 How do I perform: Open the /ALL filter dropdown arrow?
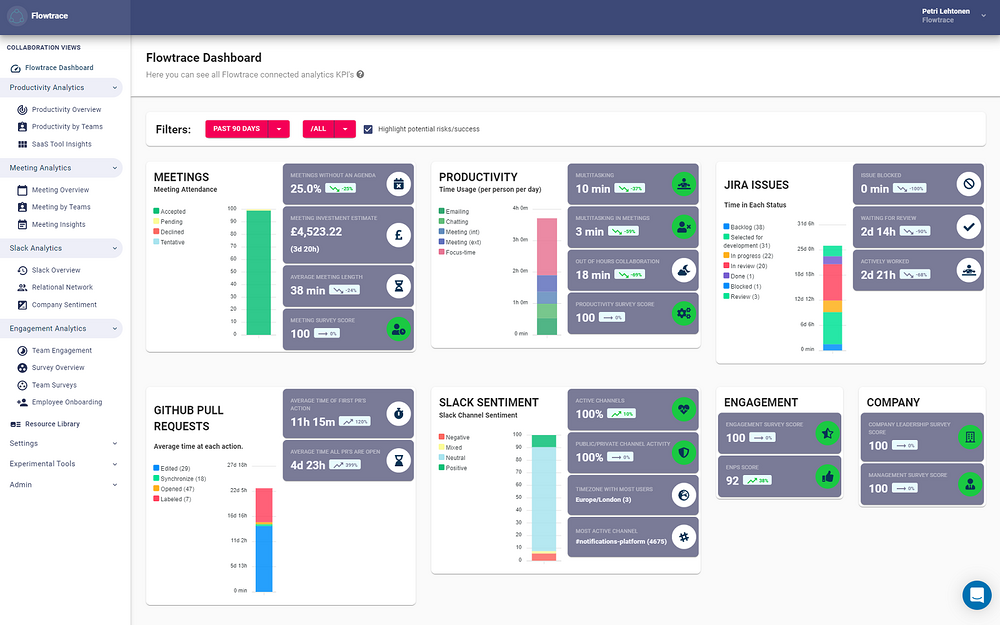(x=345, y=129)
